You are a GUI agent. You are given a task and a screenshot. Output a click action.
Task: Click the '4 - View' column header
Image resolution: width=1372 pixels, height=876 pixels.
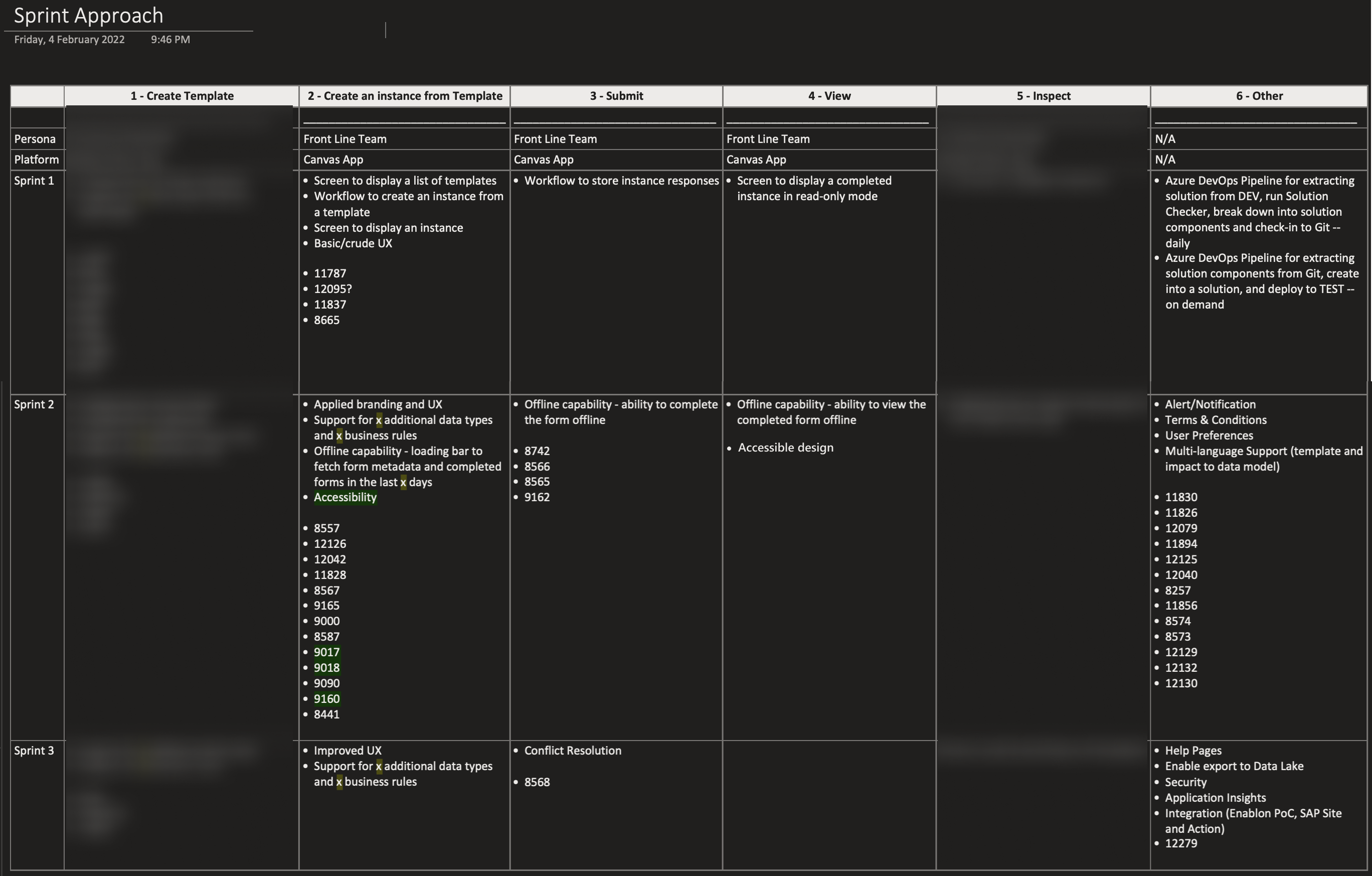(829, 96)
